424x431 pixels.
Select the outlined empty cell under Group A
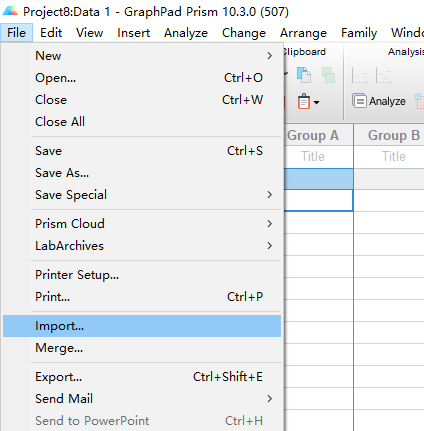click(319, 200)
